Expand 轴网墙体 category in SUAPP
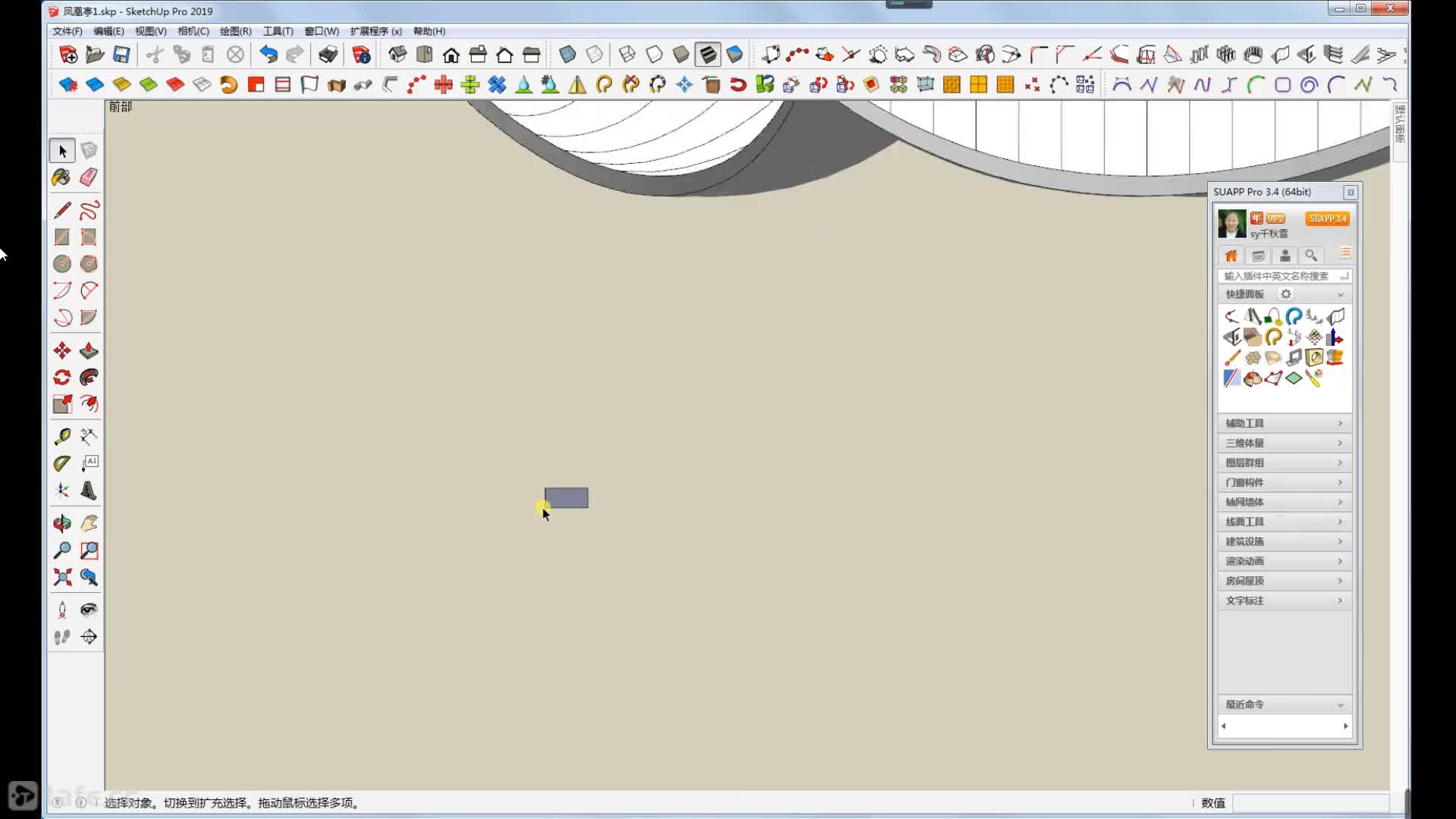 point(1285,502)
